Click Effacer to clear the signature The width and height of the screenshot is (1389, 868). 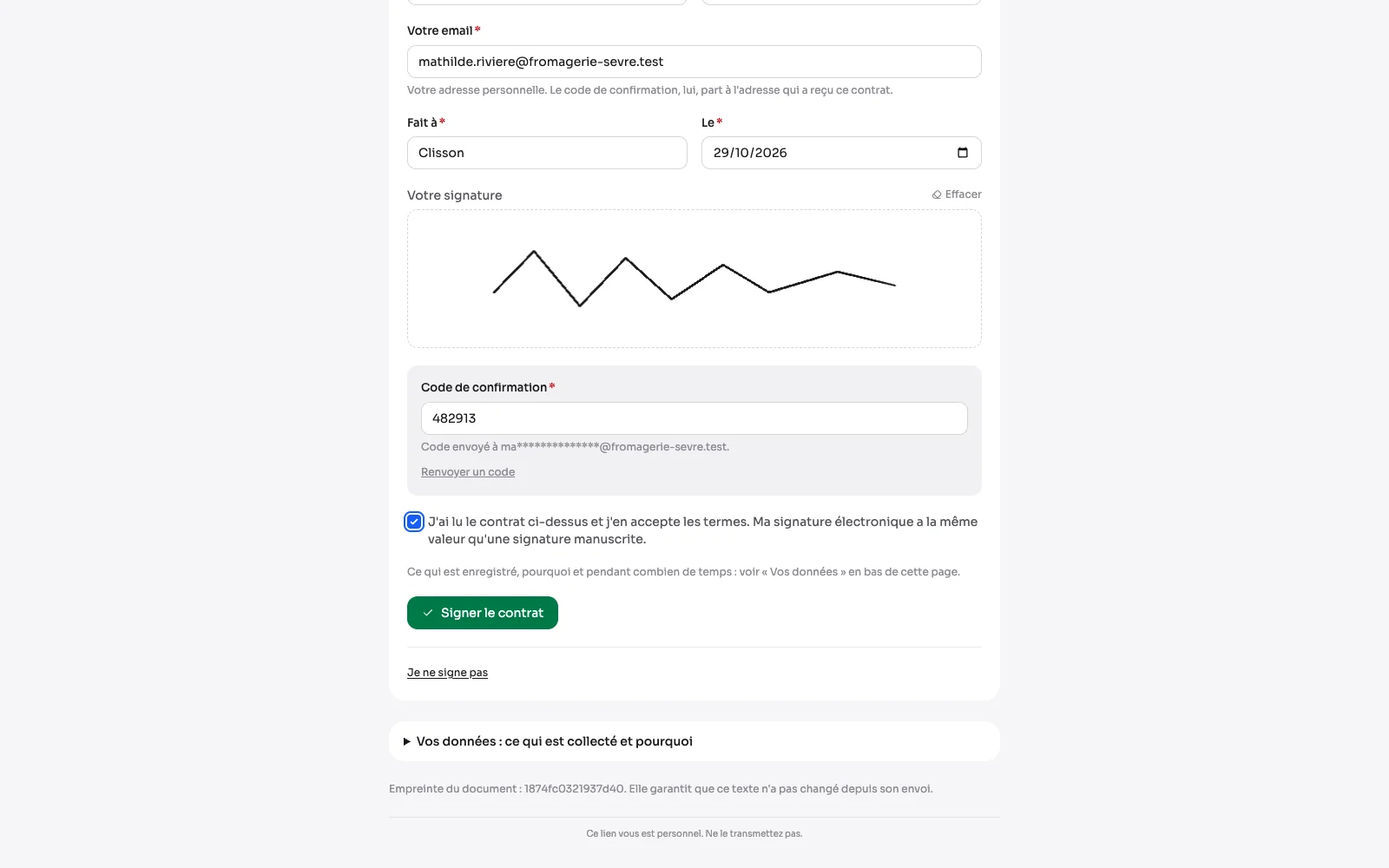coord(957,194)
